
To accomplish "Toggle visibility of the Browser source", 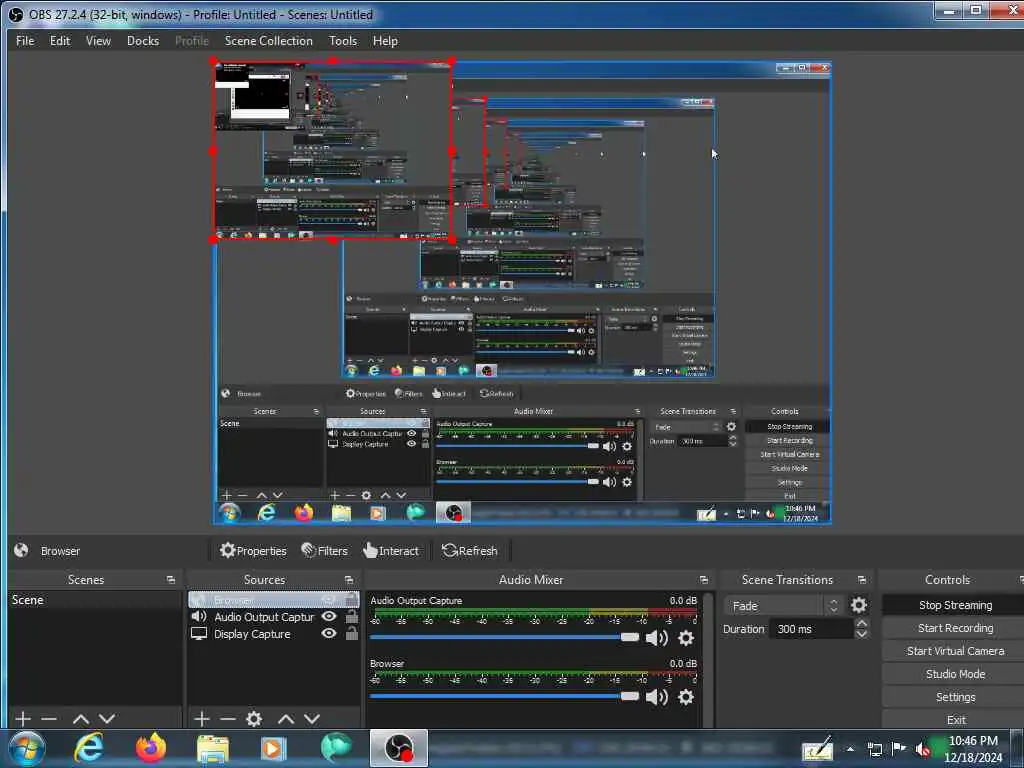I will (329, 600).
